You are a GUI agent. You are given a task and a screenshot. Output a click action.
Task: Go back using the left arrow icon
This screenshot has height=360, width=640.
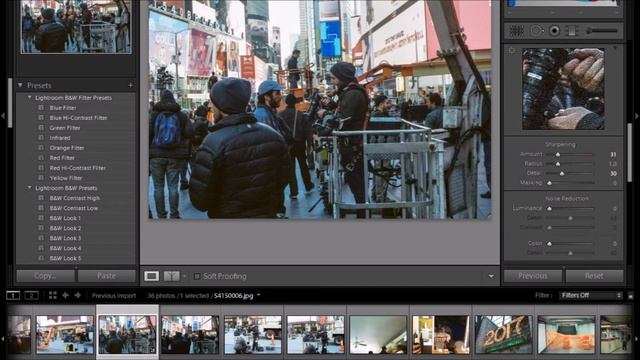click(65, 296)
